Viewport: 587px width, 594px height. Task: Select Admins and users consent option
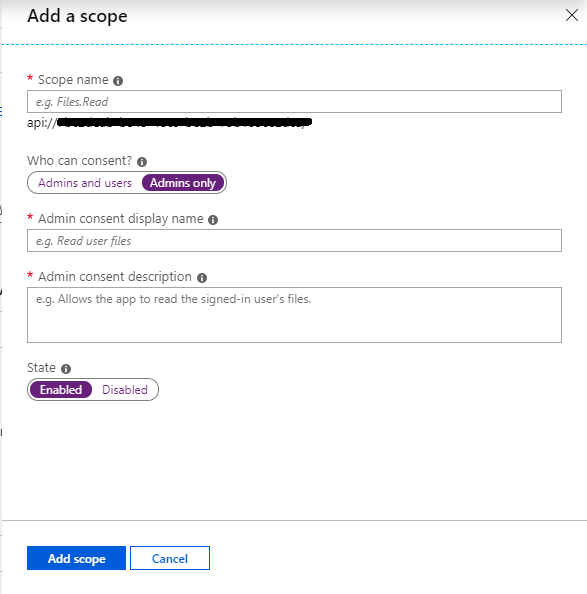[x=85, y=183]
